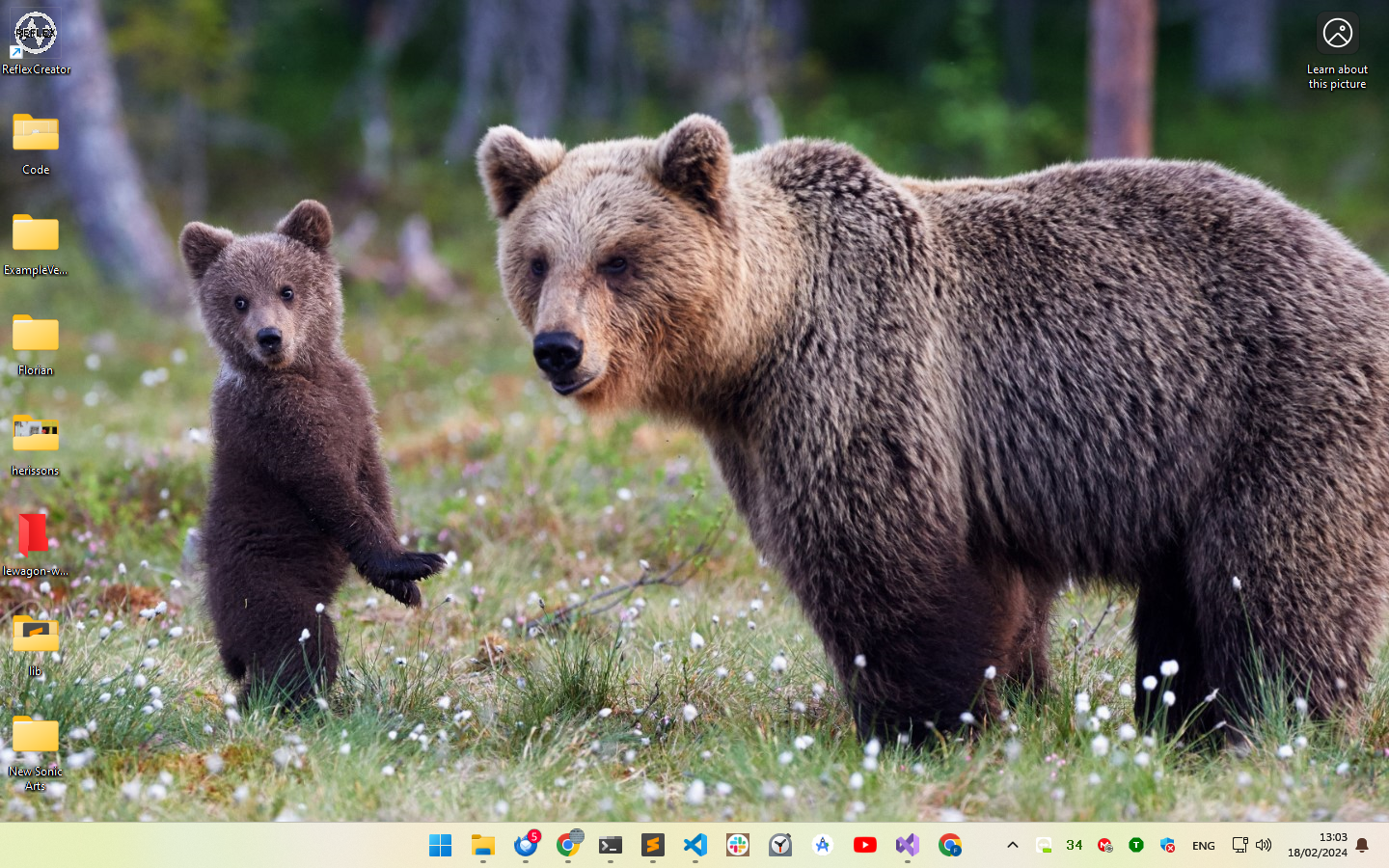Expand the hidden system tray icons

[x=1013, y=845]
